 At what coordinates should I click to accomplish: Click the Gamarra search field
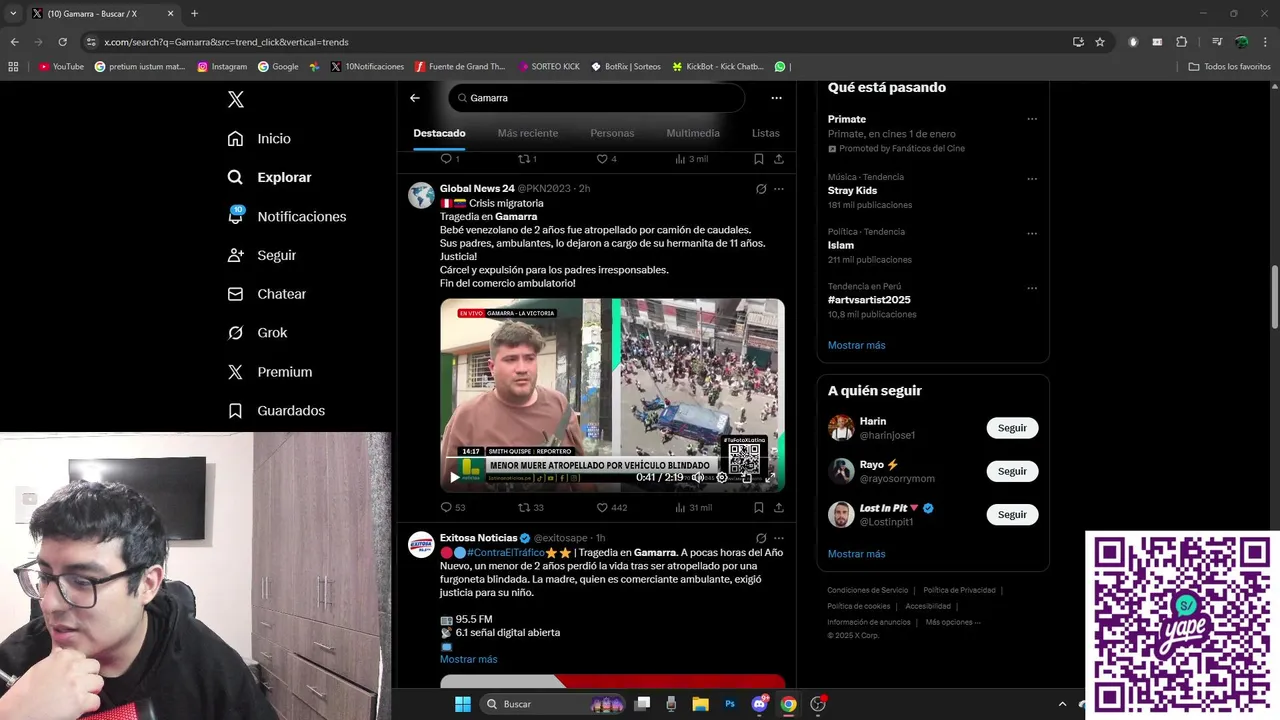[x=597, y=98]
